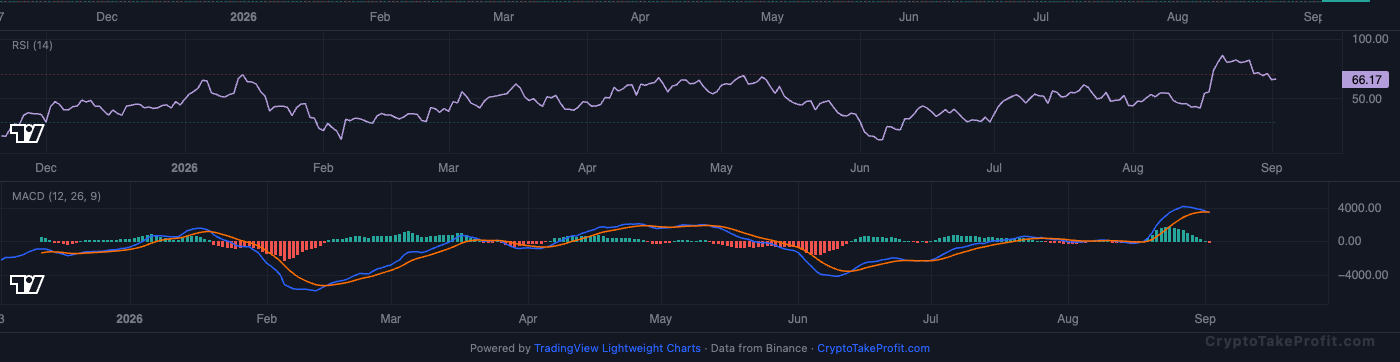Click the -4000.00 MACD scale label

[1363, 274]
